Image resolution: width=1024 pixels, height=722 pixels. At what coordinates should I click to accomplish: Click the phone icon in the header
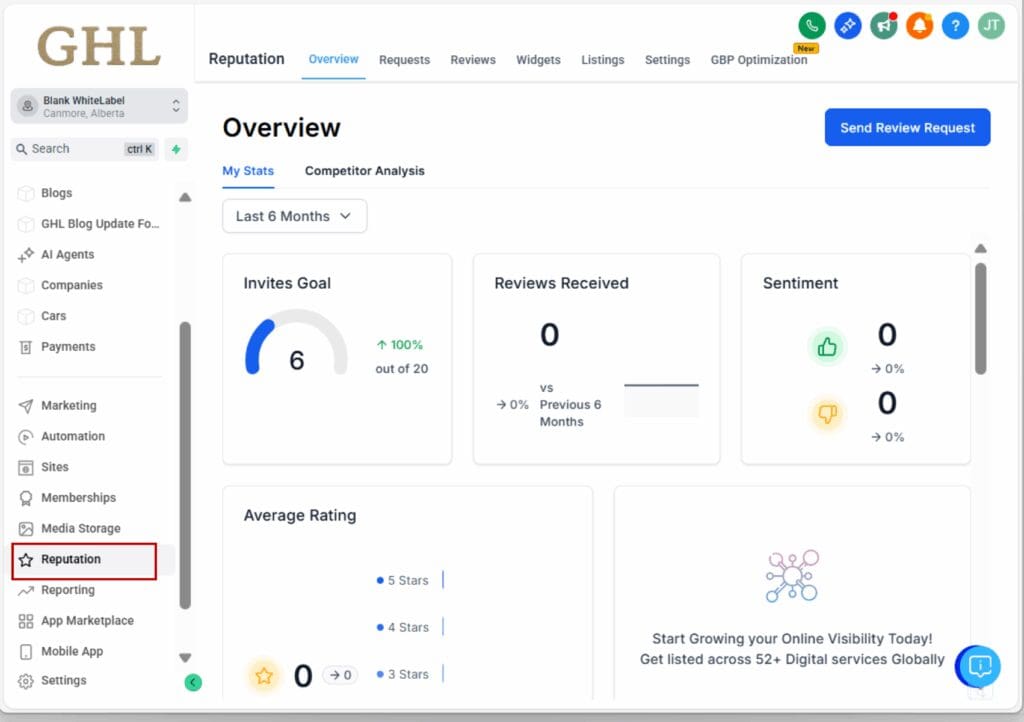pos(810,25)
